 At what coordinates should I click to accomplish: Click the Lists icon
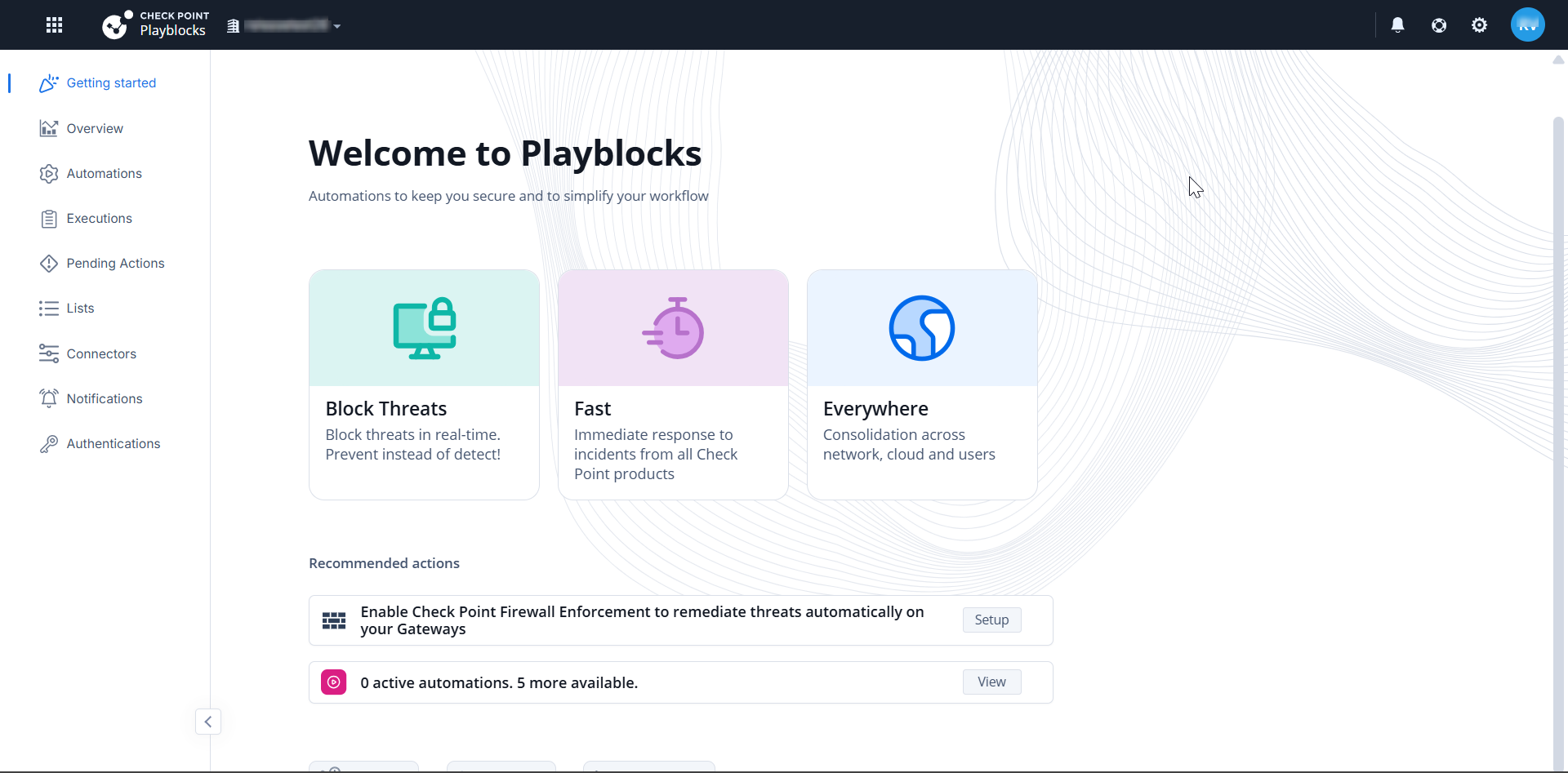pyautogui.click(x=49, y=309)
